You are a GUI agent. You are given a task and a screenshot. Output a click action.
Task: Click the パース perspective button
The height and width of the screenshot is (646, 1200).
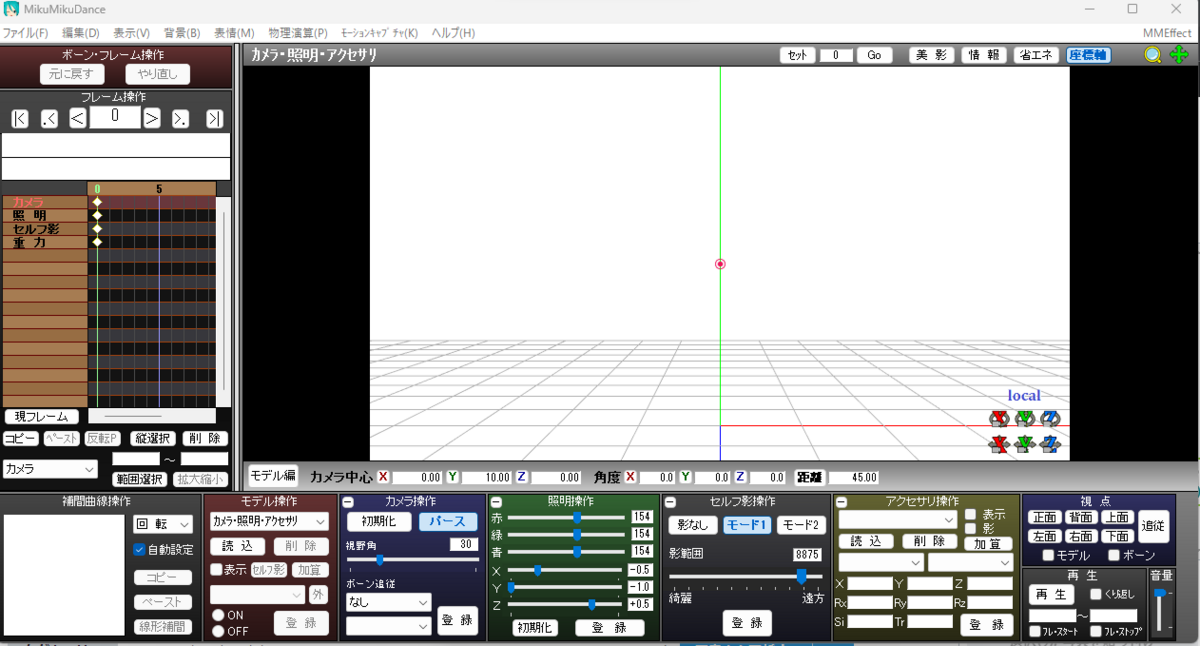[448, 522]
